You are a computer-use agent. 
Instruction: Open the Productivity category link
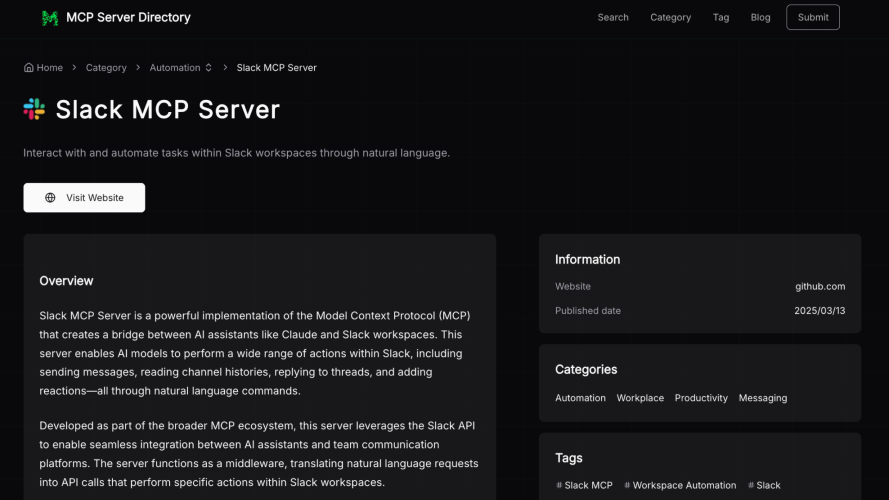pyautogui.click(x=701, y=398)
